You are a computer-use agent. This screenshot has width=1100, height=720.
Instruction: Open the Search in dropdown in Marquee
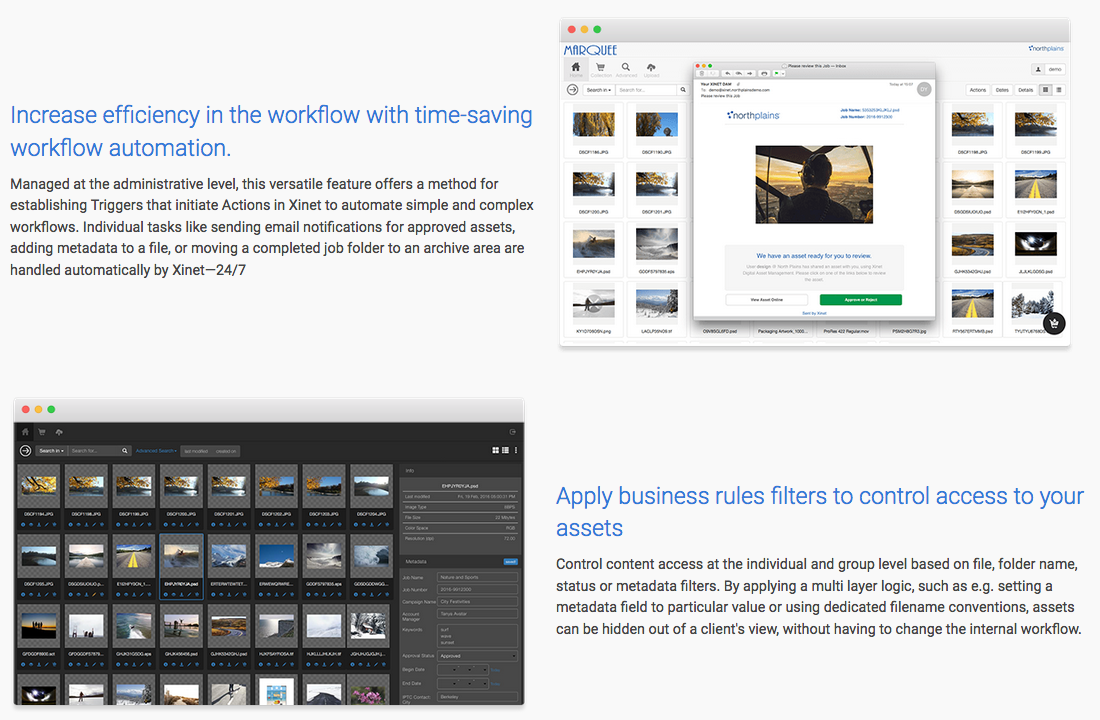pos(598,90)
